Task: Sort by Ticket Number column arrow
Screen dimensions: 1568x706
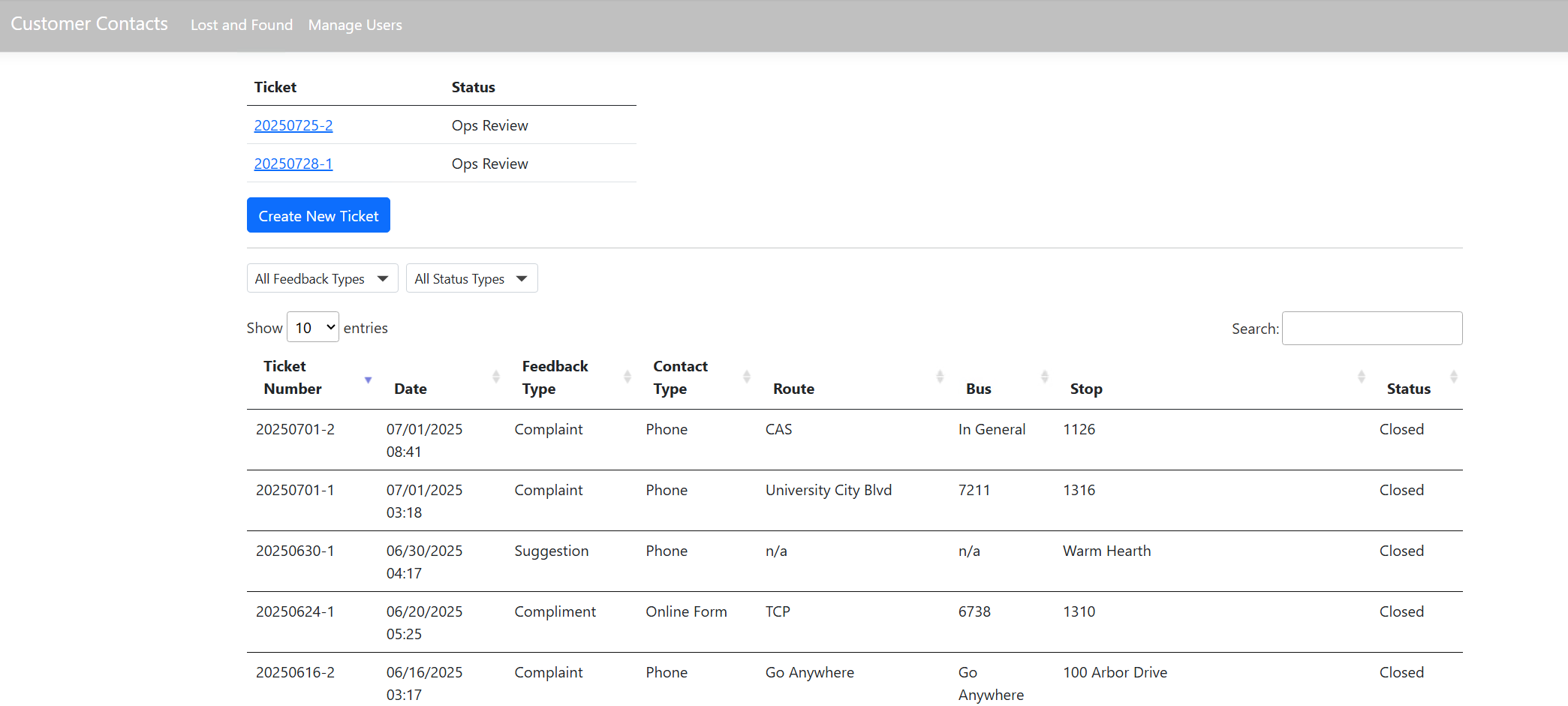Action: [x=368, y=380]
